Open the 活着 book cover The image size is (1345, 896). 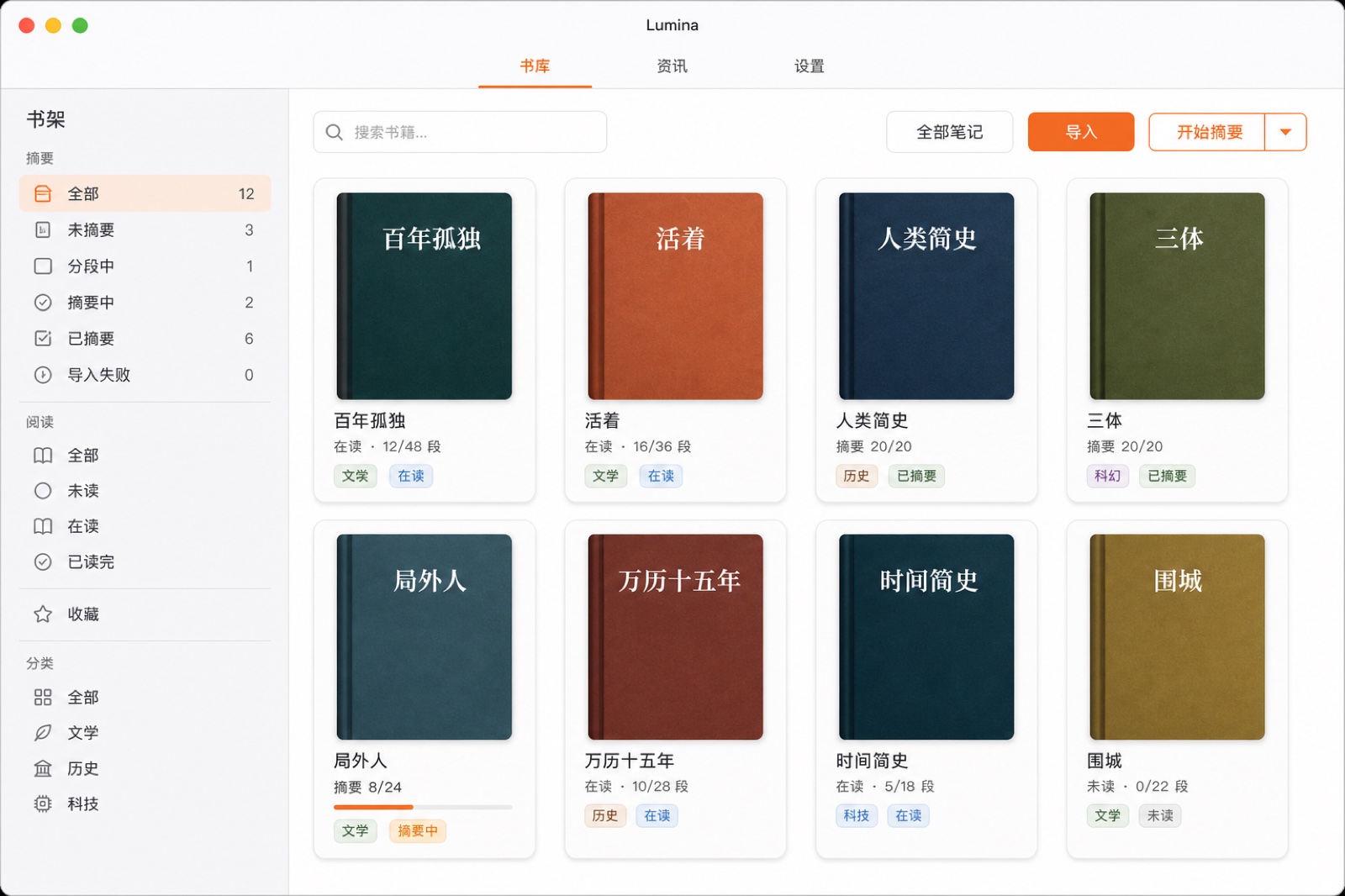pyautogui.click(x=676, y=296)
